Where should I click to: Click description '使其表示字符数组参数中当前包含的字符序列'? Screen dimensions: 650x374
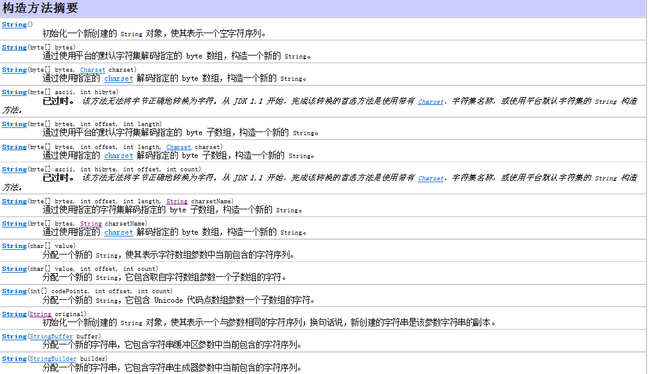(209, 255)
